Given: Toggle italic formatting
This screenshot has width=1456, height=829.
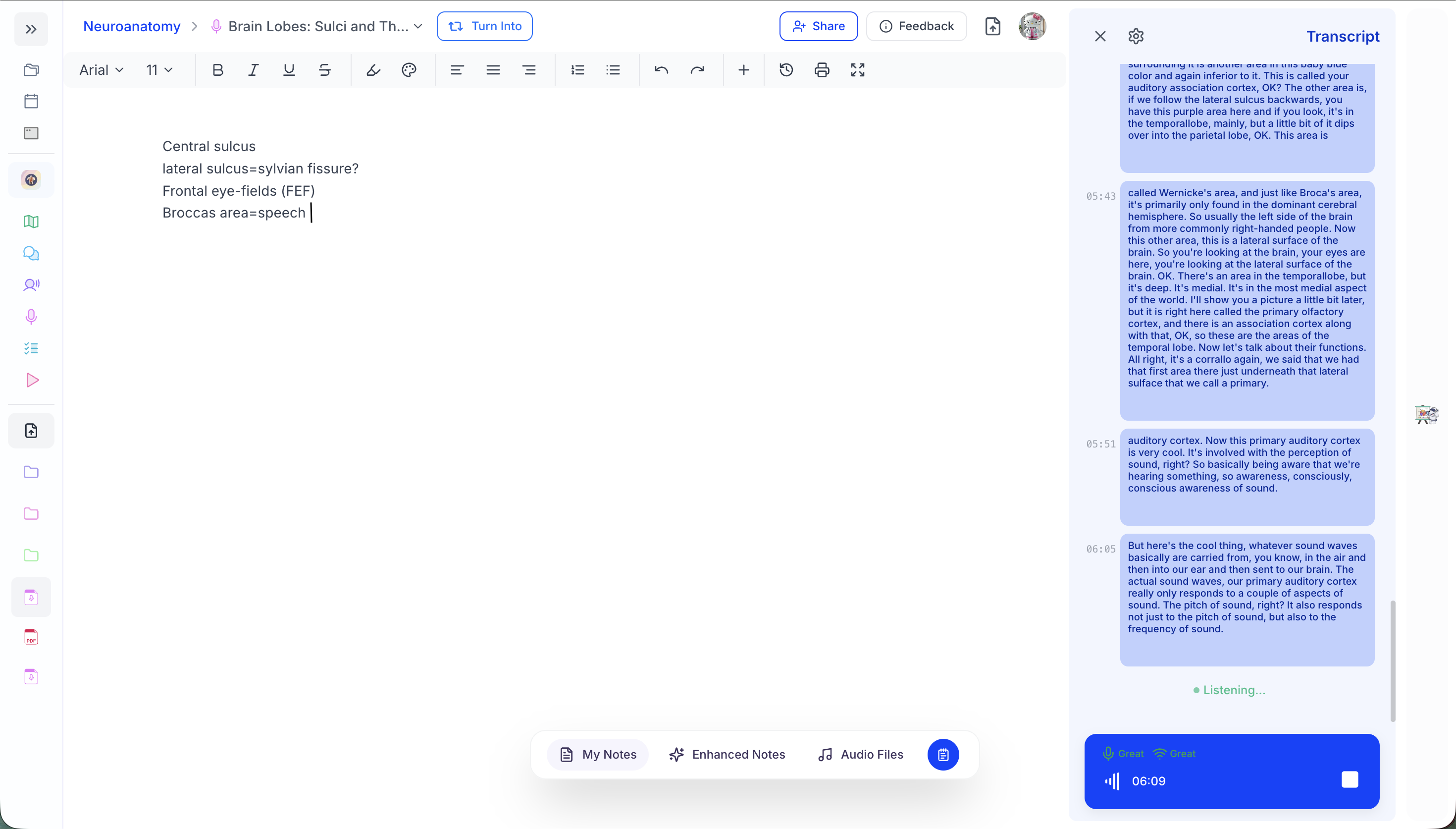Looking at the screenshot, I should coord(253,70).
